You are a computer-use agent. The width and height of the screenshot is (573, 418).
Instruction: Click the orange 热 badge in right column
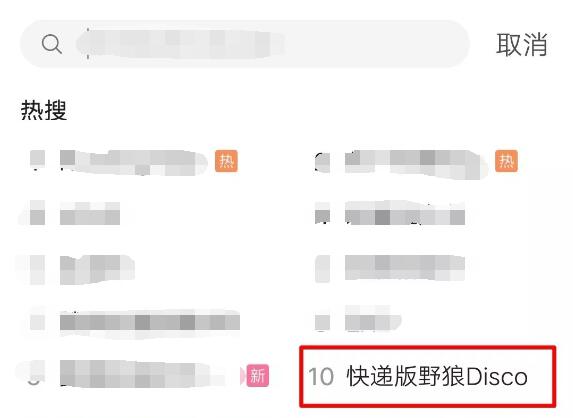(506, 161)
